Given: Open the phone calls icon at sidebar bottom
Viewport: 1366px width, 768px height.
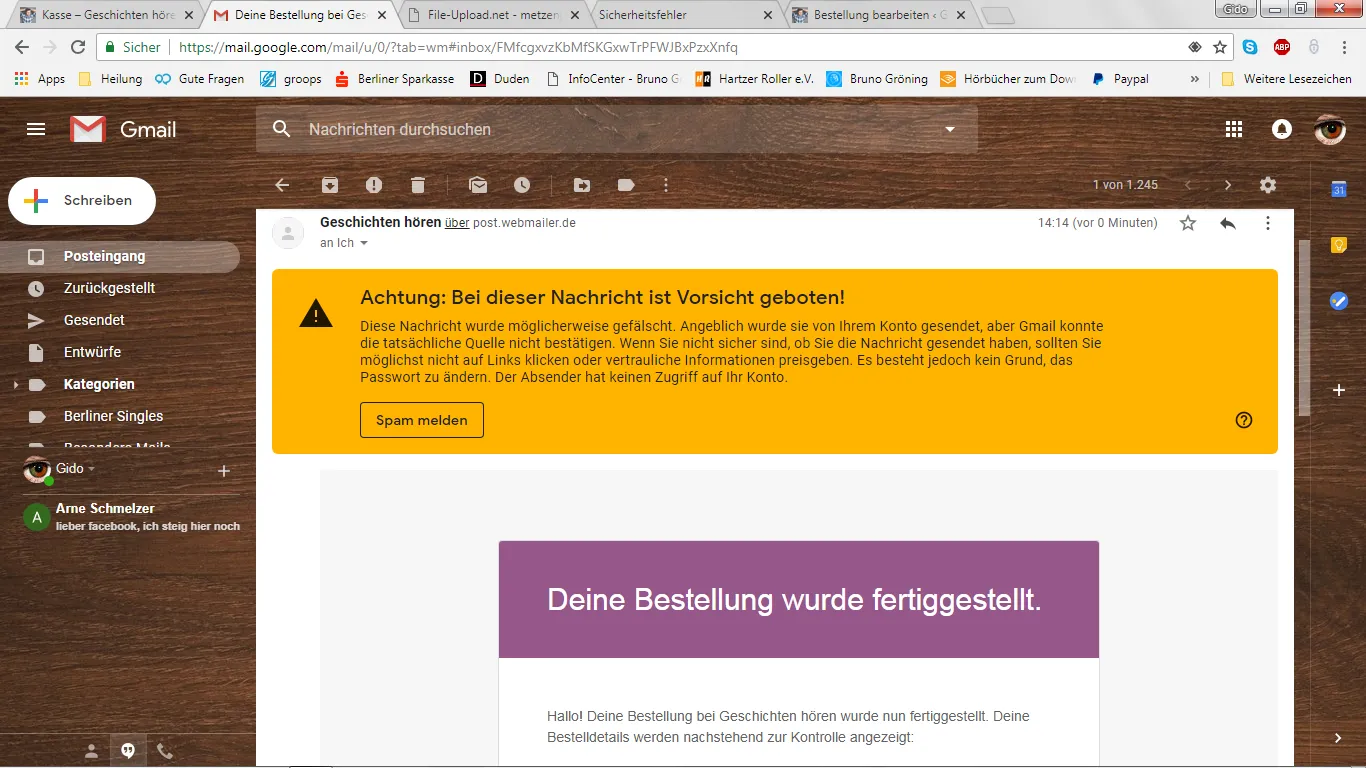Looking at the screenshot, I should coord(165,751).
